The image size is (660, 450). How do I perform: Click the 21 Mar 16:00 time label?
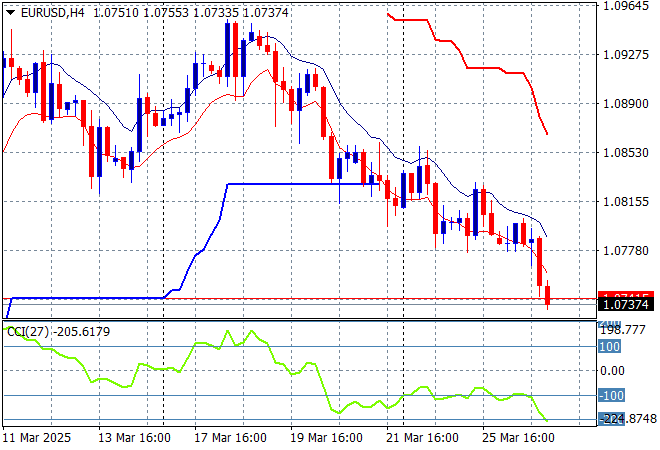(422, 438)
